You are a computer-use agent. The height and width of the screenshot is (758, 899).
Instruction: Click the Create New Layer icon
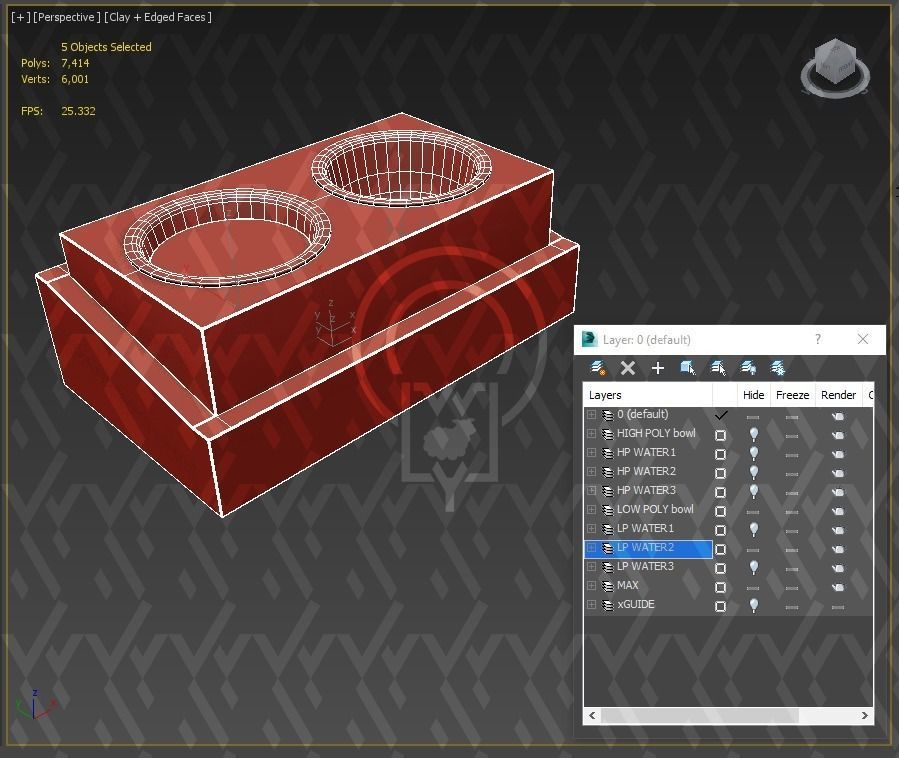[x=597, y=368]
